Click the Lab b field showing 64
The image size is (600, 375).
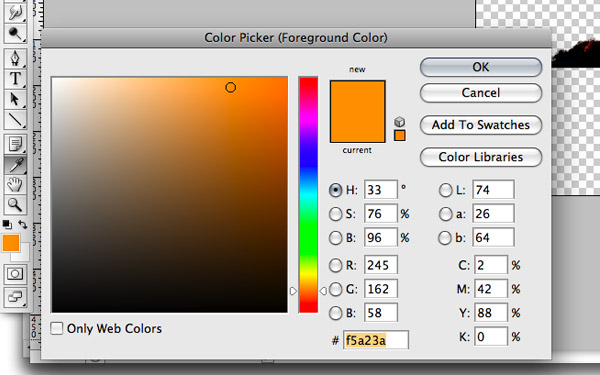click(493, 238)
